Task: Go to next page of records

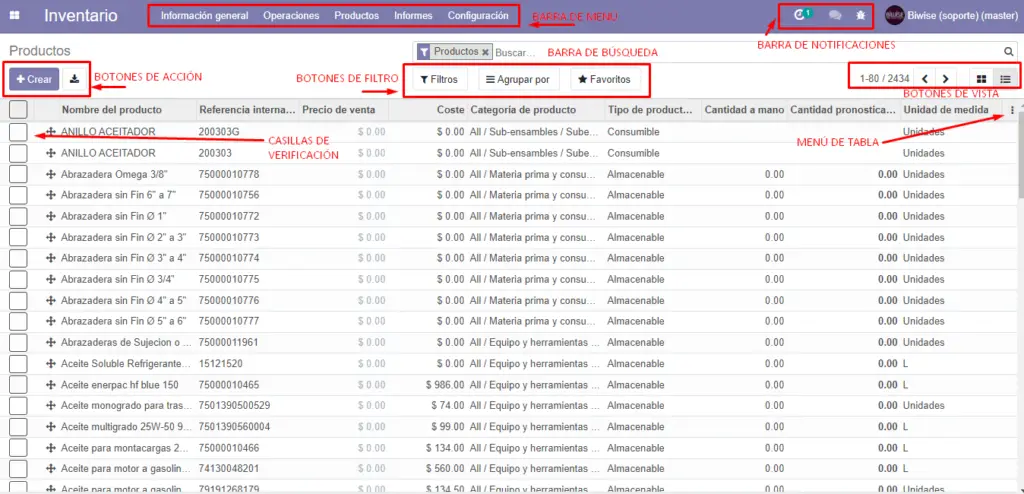Action: click(945, 79)
